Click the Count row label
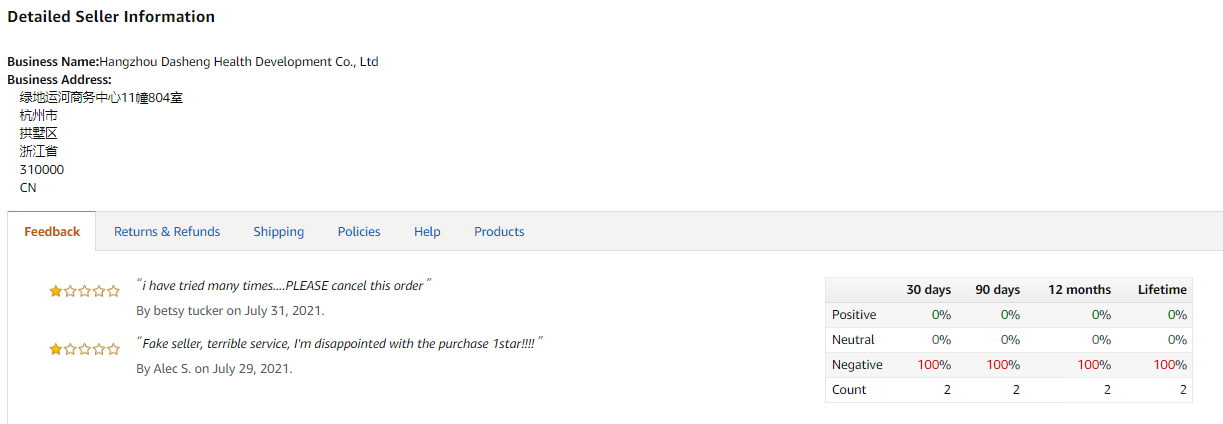Viewport: 1223px width, 424px height. click(849, 390)
